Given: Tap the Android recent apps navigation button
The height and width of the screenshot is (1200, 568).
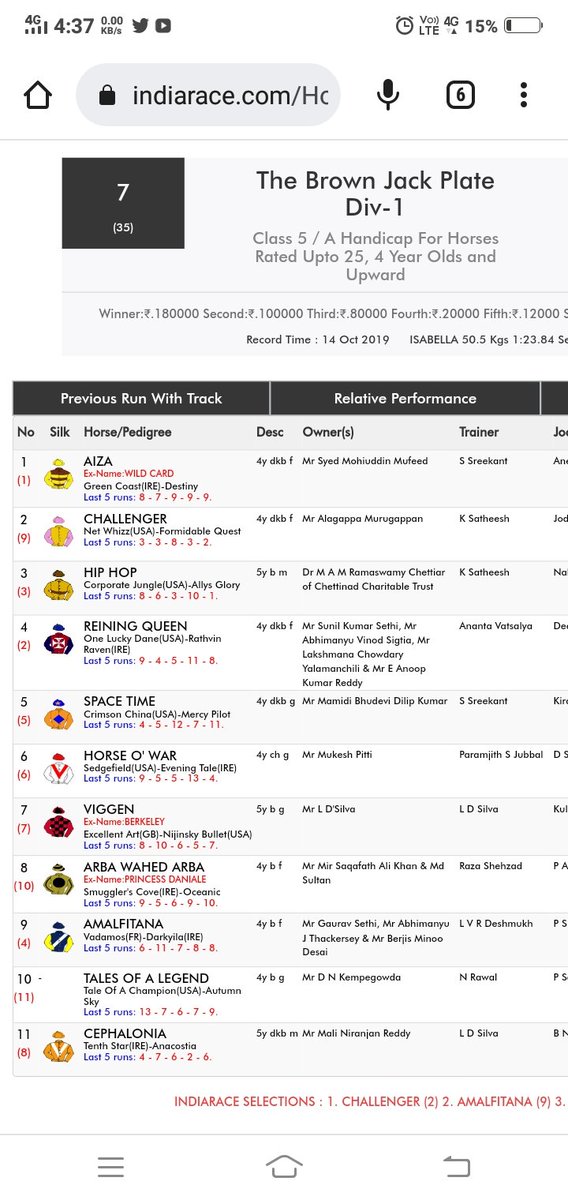Looking at the screenshot, I should click(111, 1166).
